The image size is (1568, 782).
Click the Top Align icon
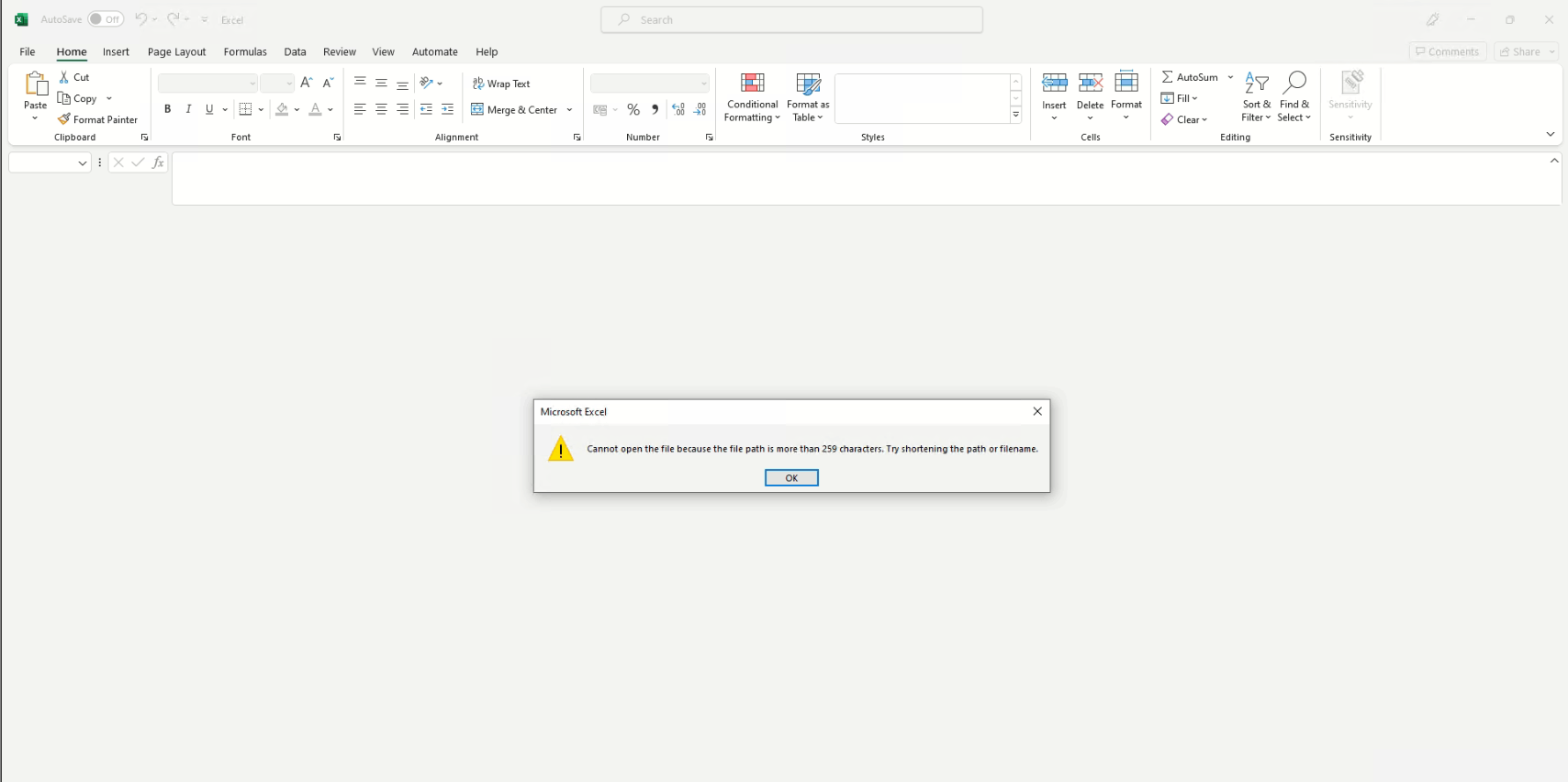click(x=360, y=83)
